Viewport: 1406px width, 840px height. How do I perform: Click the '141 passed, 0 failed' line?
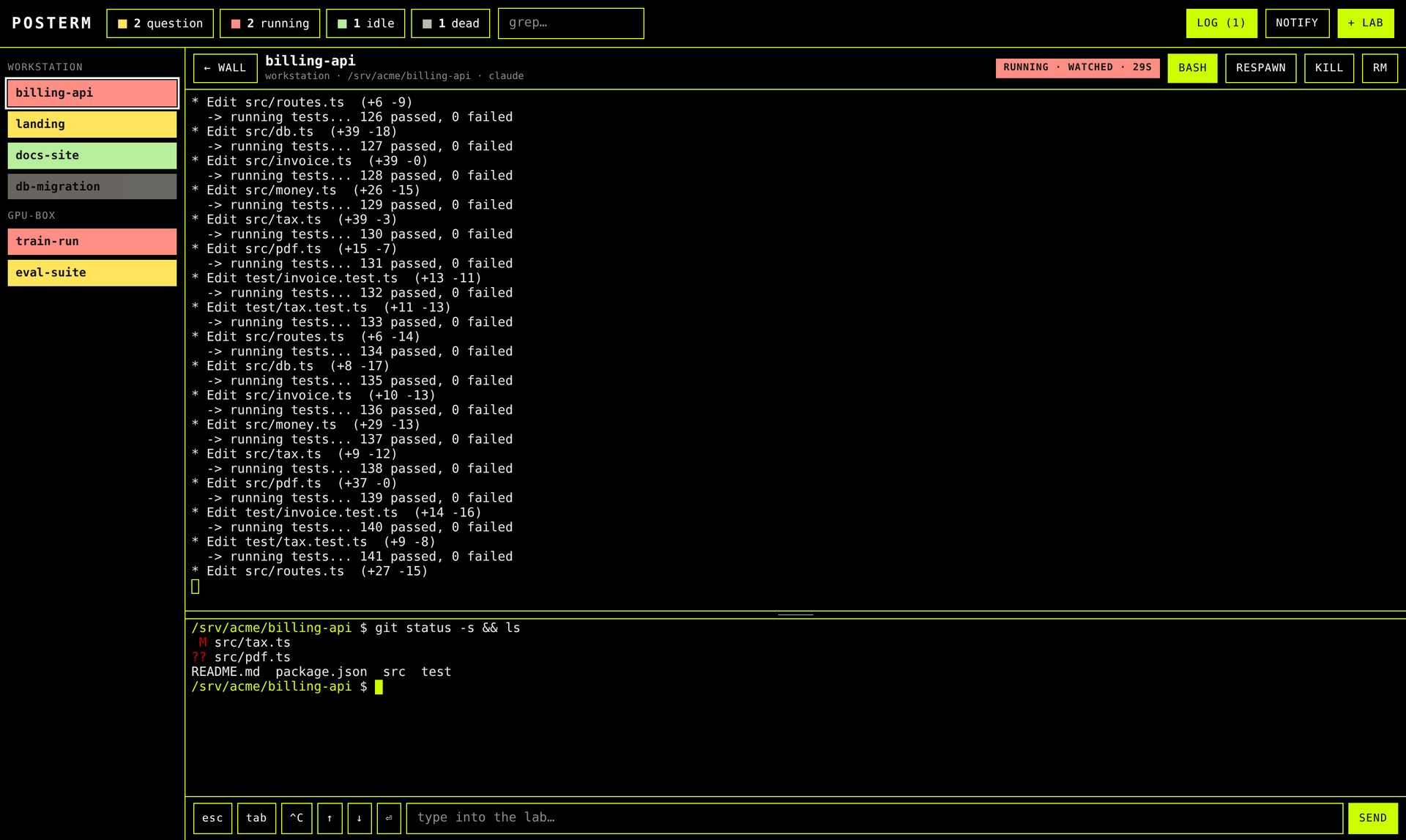[x=360, y=557]
